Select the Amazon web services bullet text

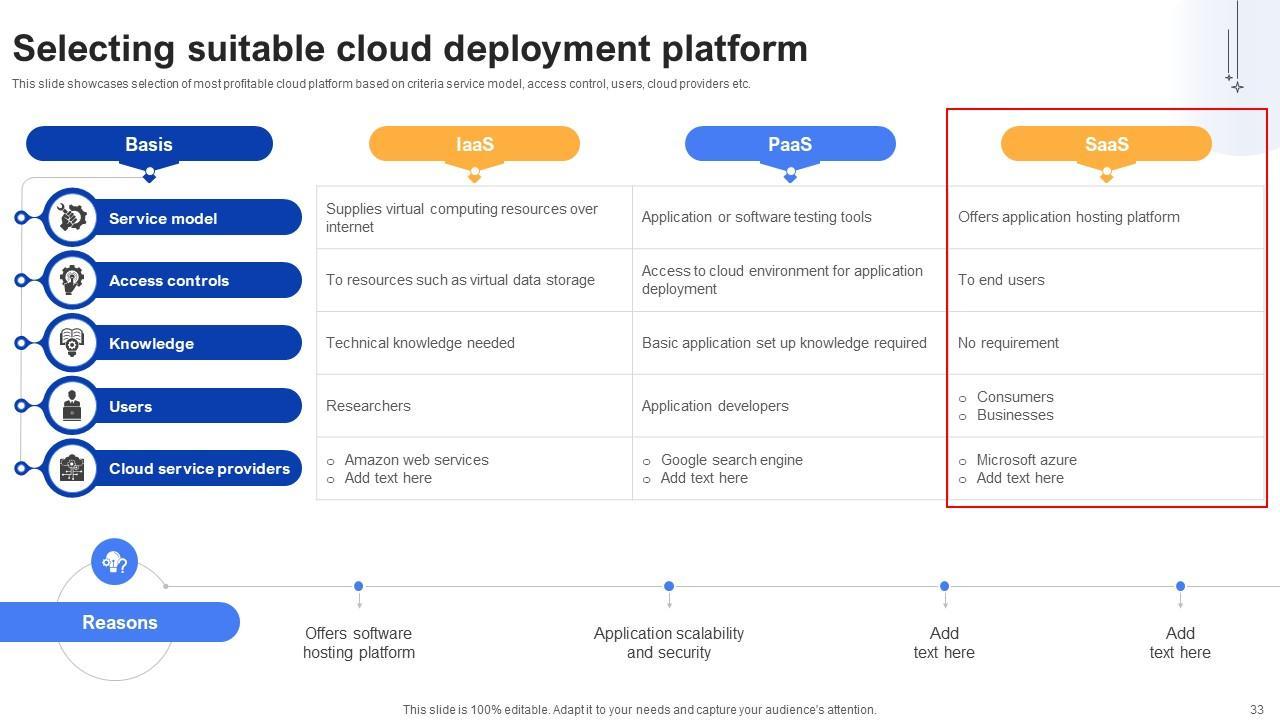click(x=416, y=460)
